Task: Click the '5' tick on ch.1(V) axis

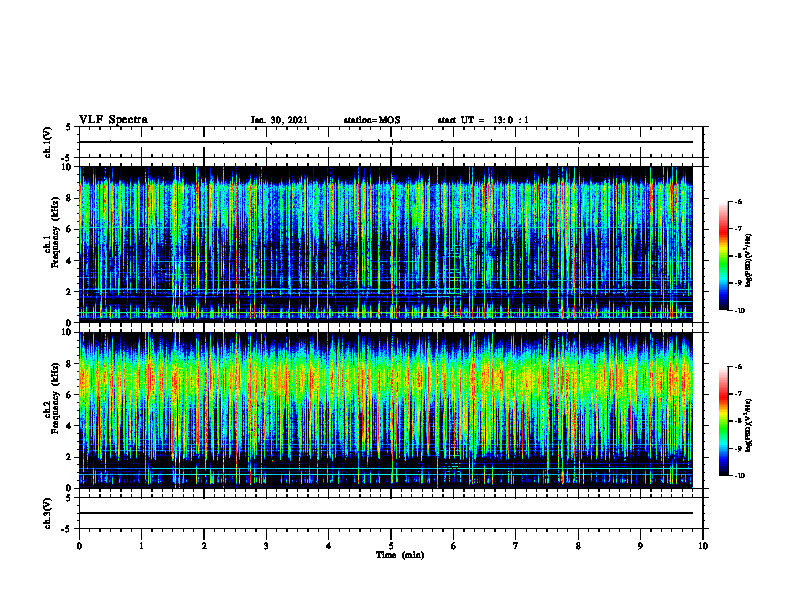Action: click(x=70, y=128)
